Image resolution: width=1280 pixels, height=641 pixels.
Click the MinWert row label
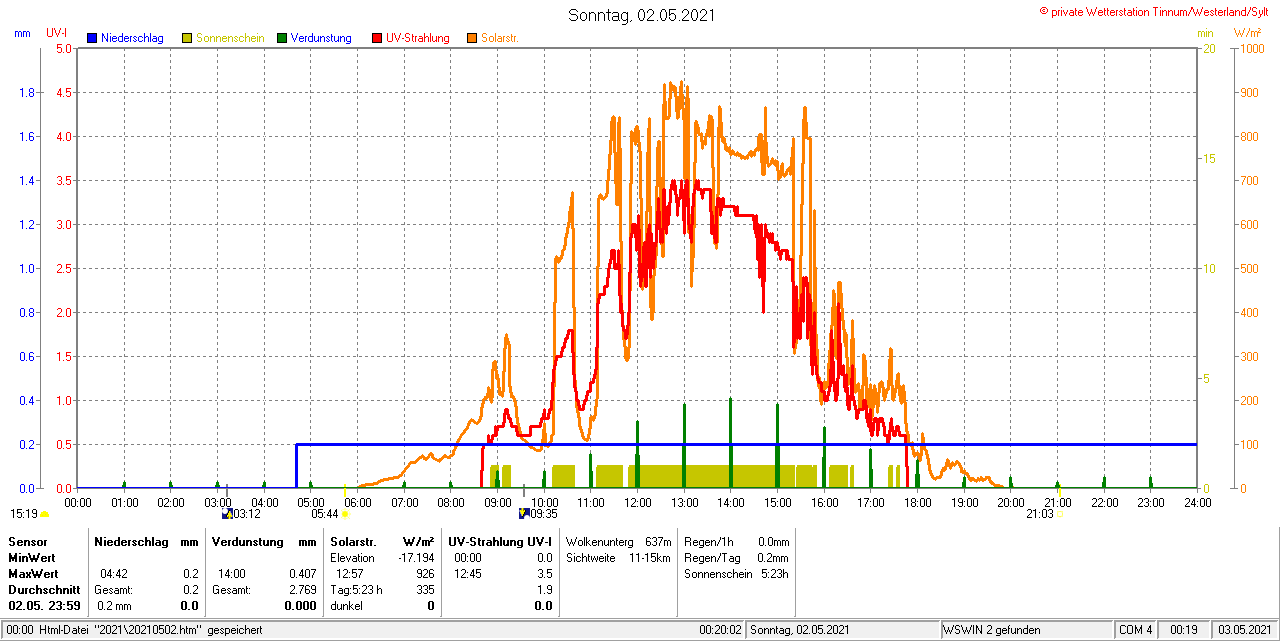[x=33, y=557]
